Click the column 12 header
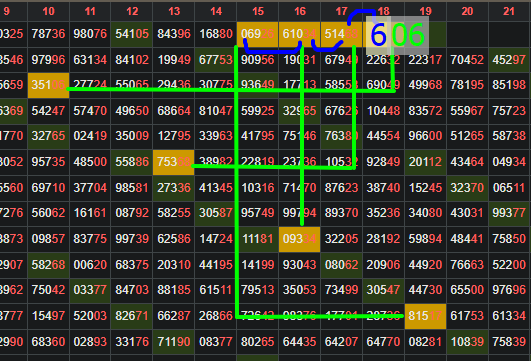Image resolution: width=531 pixels, height=361 pixels. click(x=132, y=11)
